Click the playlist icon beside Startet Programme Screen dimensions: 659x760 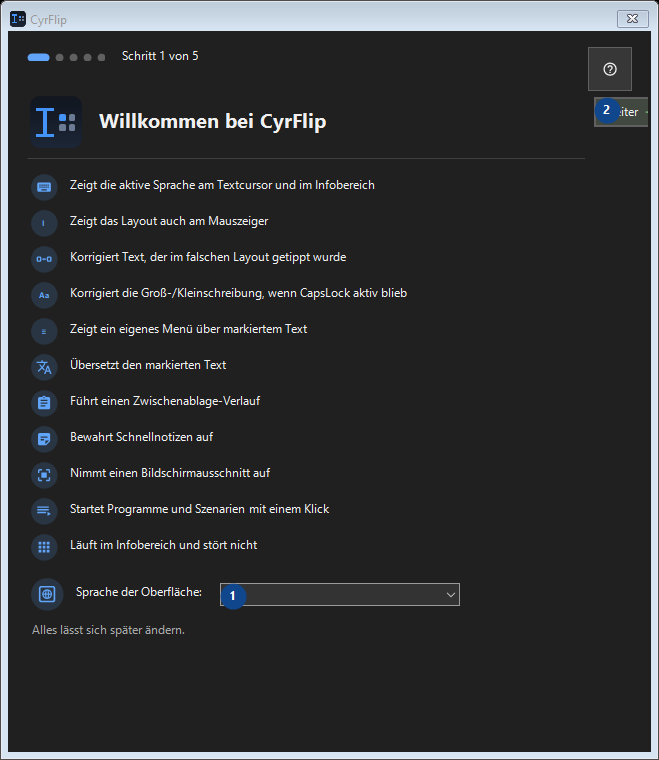point(44,511)
